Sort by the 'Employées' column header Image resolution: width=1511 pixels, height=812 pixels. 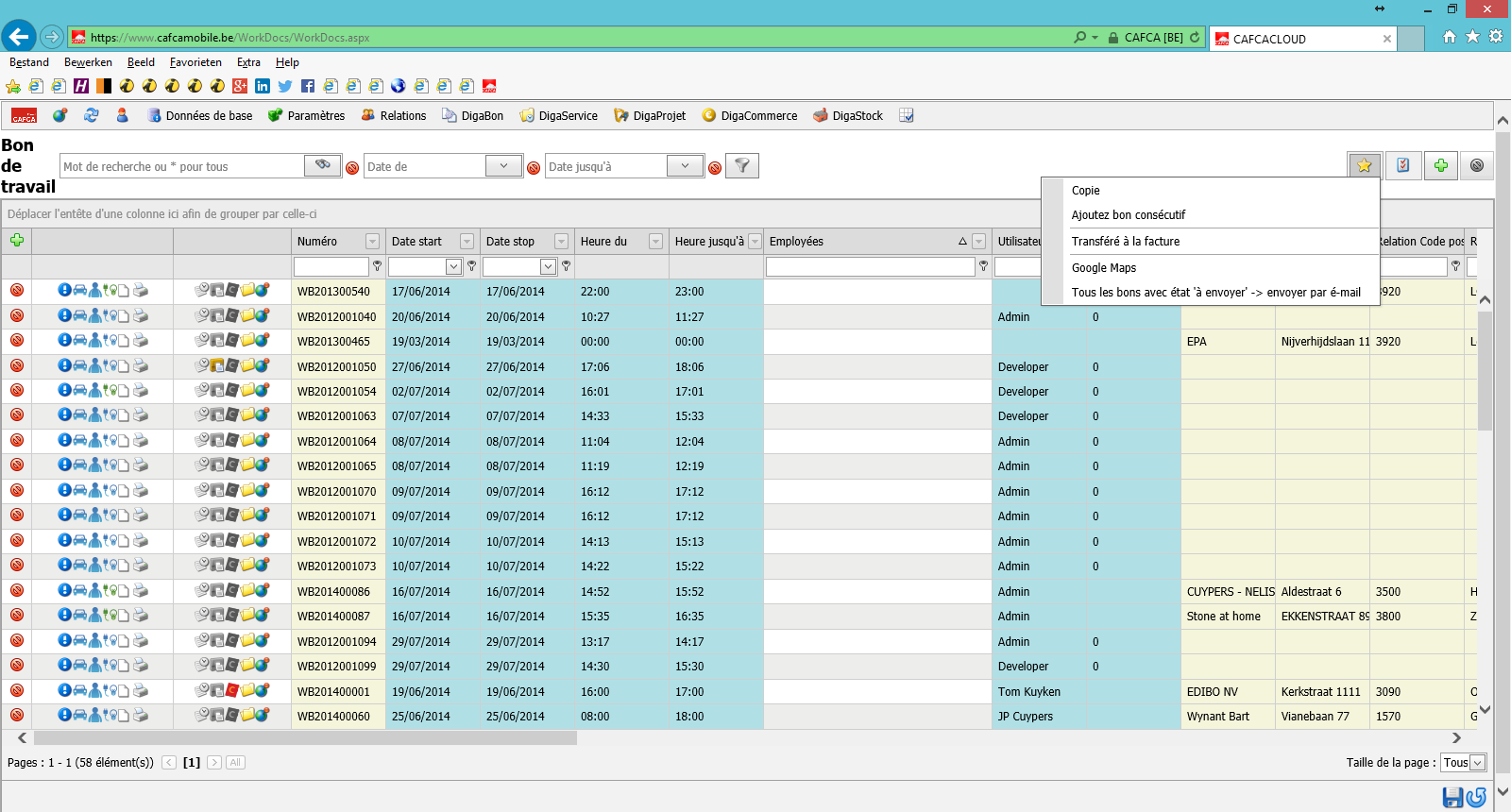pos(797,242)
